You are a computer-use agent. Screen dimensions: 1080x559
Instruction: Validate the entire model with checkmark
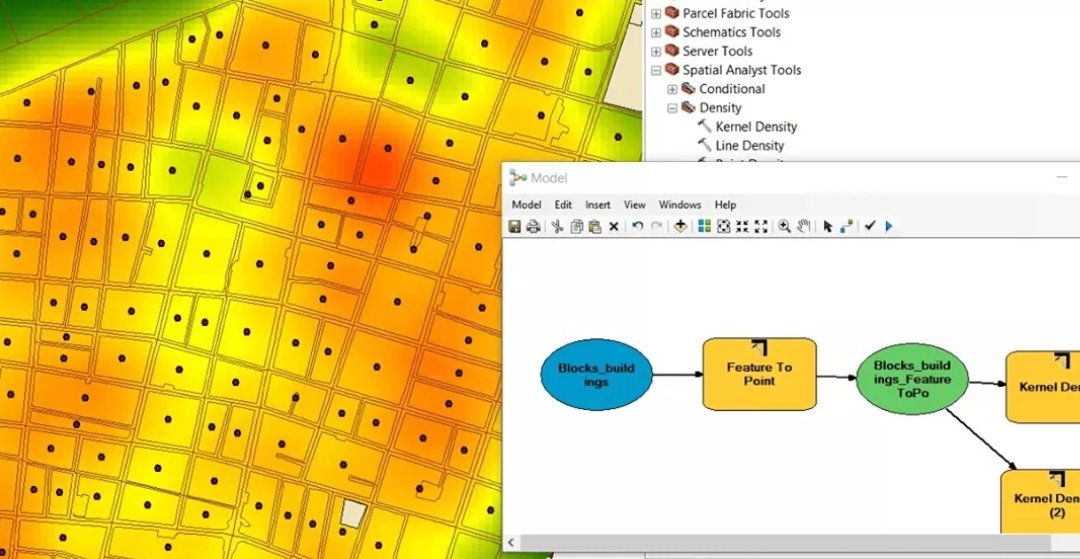pos(870,226)
